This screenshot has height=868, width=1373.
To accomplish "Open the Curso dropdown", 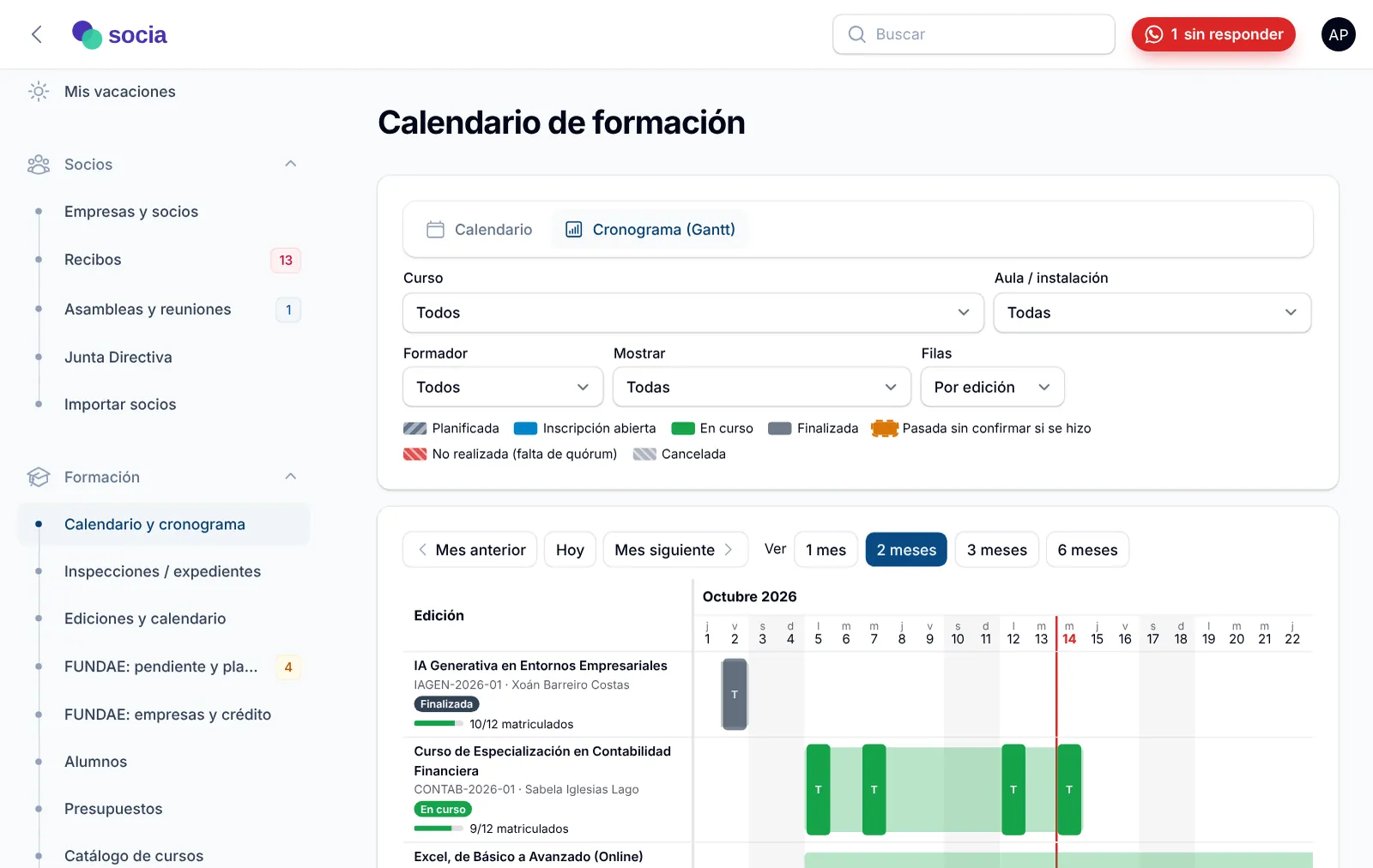I will click(693, 313).
